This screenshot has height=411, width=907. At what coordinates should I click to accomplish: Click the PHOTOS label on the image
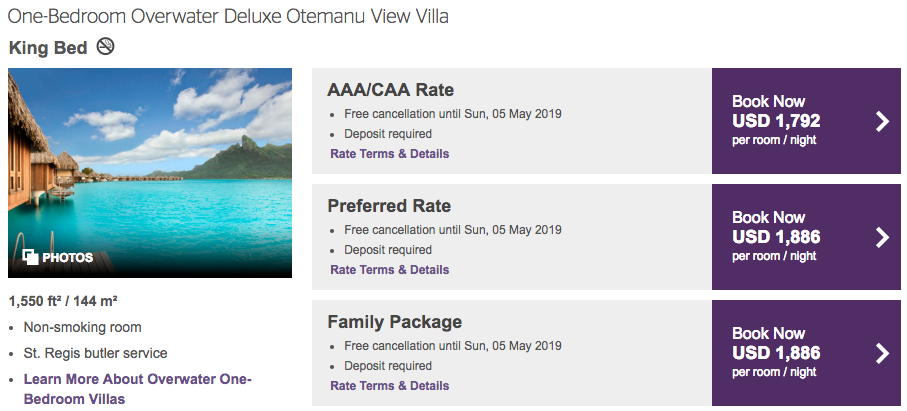click(67, 258)
